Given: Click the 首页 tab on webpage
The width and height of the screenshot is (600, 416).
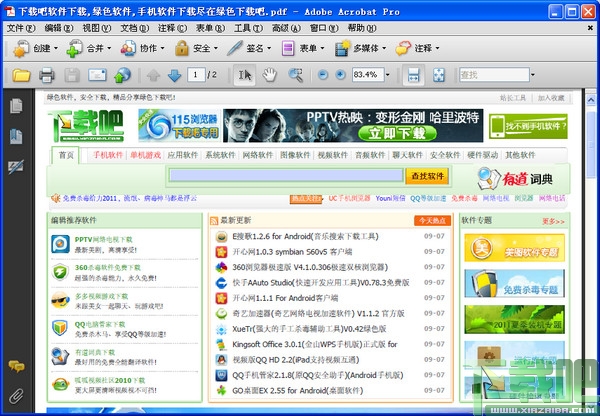Looking at the screenshot, I should [x=66, y=155].
